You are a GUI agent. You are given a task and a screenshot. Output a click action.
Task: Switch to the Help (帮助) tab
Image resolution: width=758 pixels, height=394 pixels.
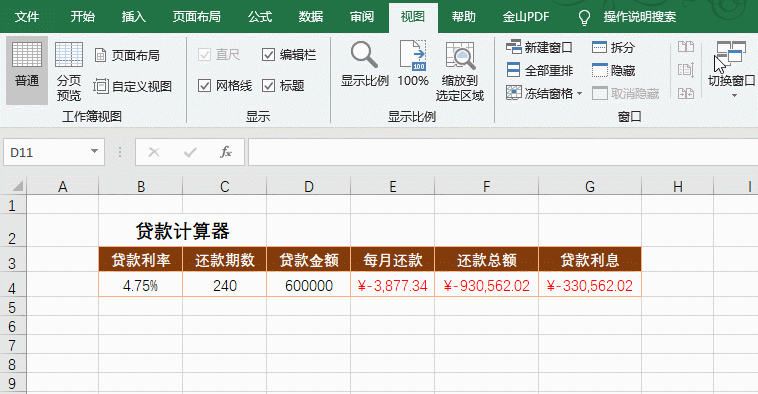pos(464,17)
